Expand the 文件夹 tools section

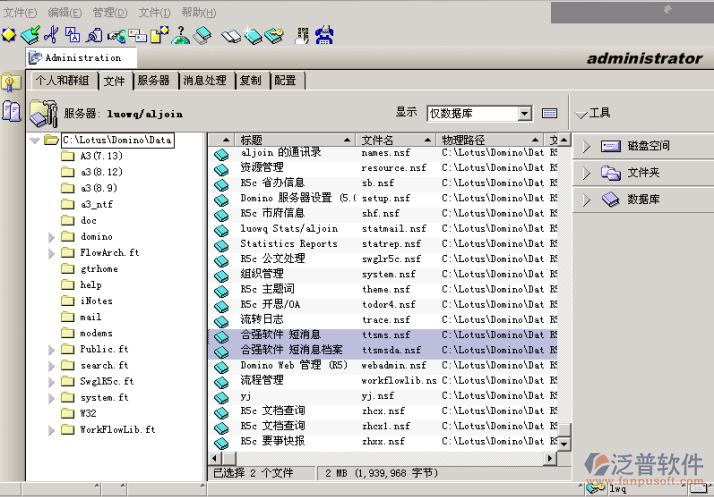pos(587,173)
